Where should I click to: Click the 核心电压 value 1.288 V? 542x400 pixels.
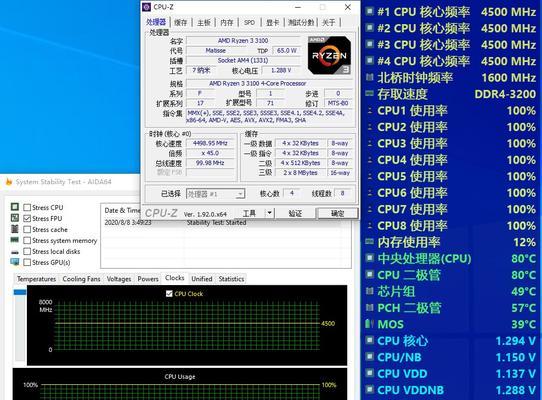pyautogui.click(x=281, y=70)
